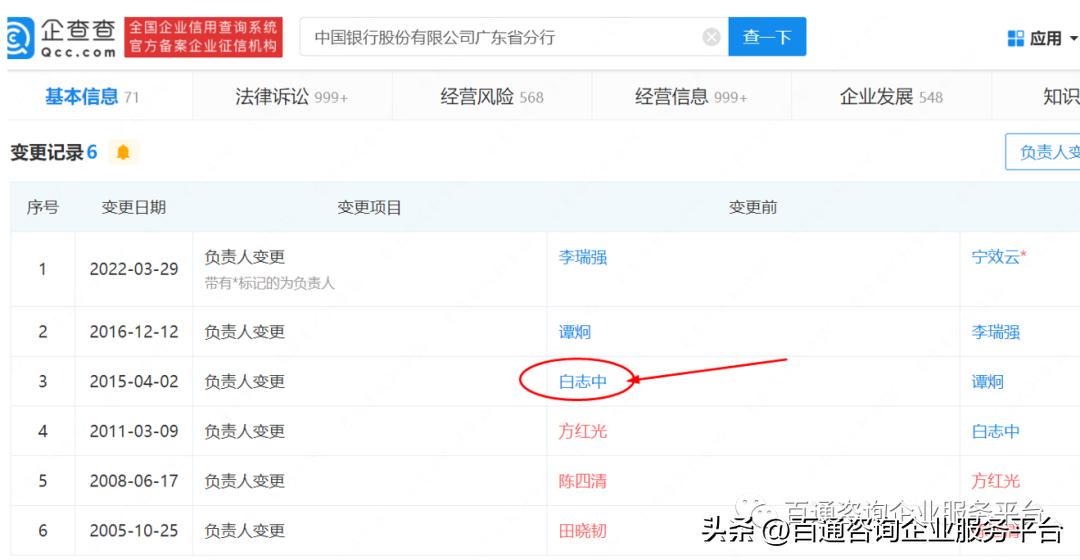
Task: Click the 查一下 search button
Action: tap(767, 37)
